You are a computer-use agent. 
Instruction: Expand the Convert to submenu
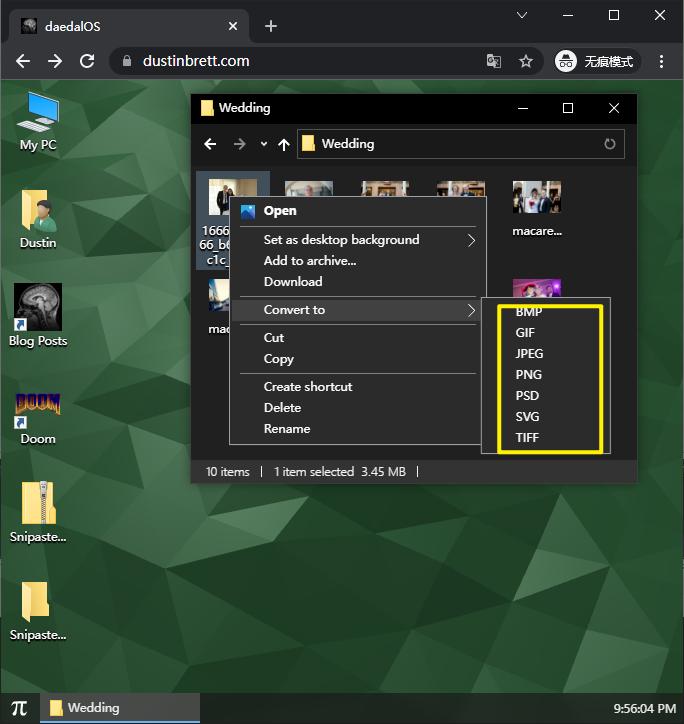tap(357, 310)
